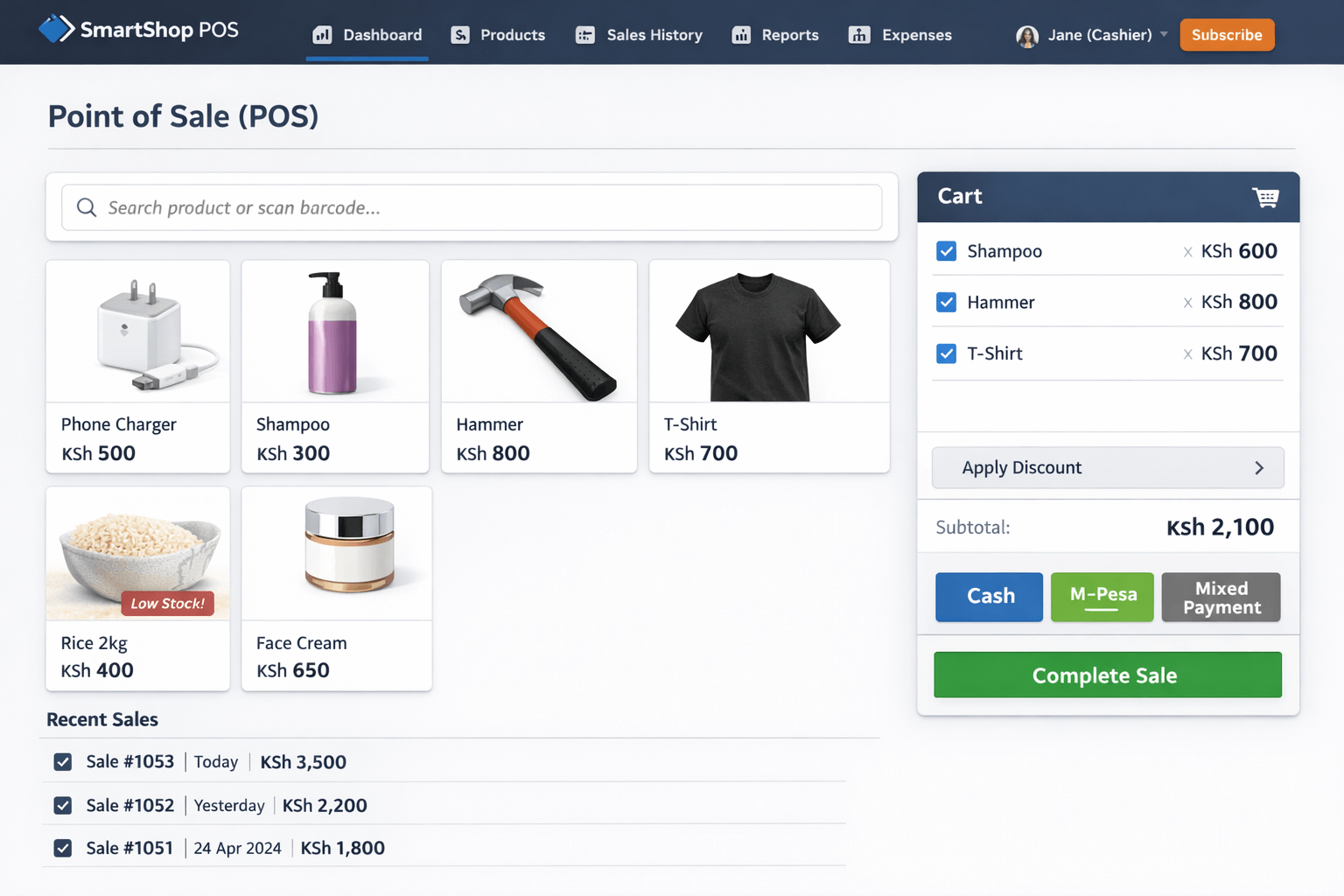Screen dimensions: 1344x896
Task: Click the search magnifier icon
Action: (x=87, y=207)
